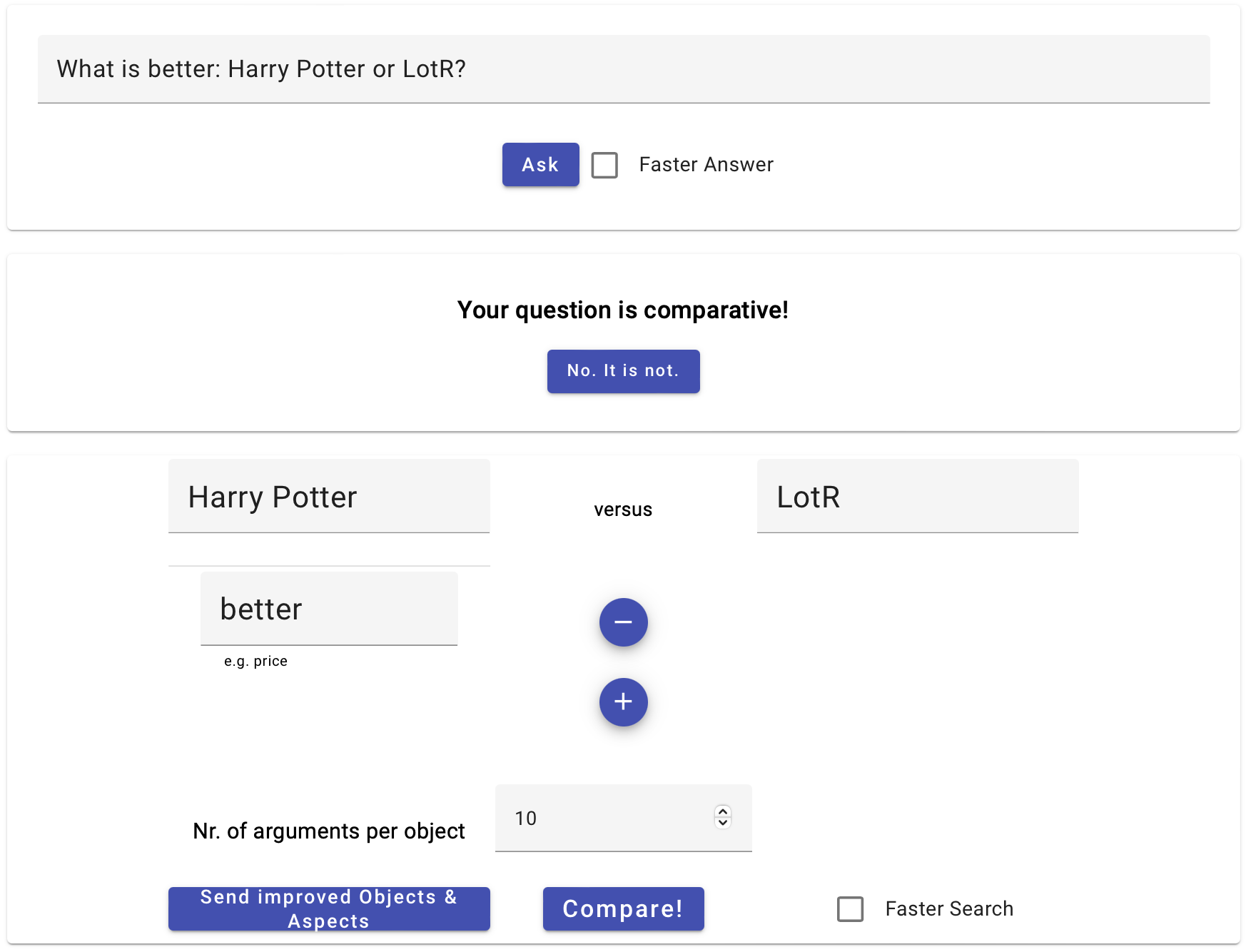Click the "No. It is not." button
Screen dimensions: 1246x952
pos(623,371)
